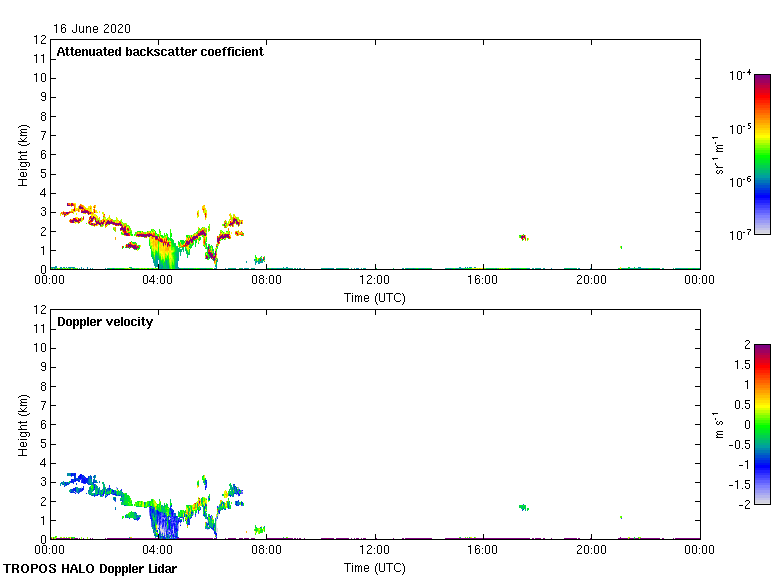The image size is (780, 580).
Task: Click 16:00 tick label under backscatter plot
Action: coord(483,282)
